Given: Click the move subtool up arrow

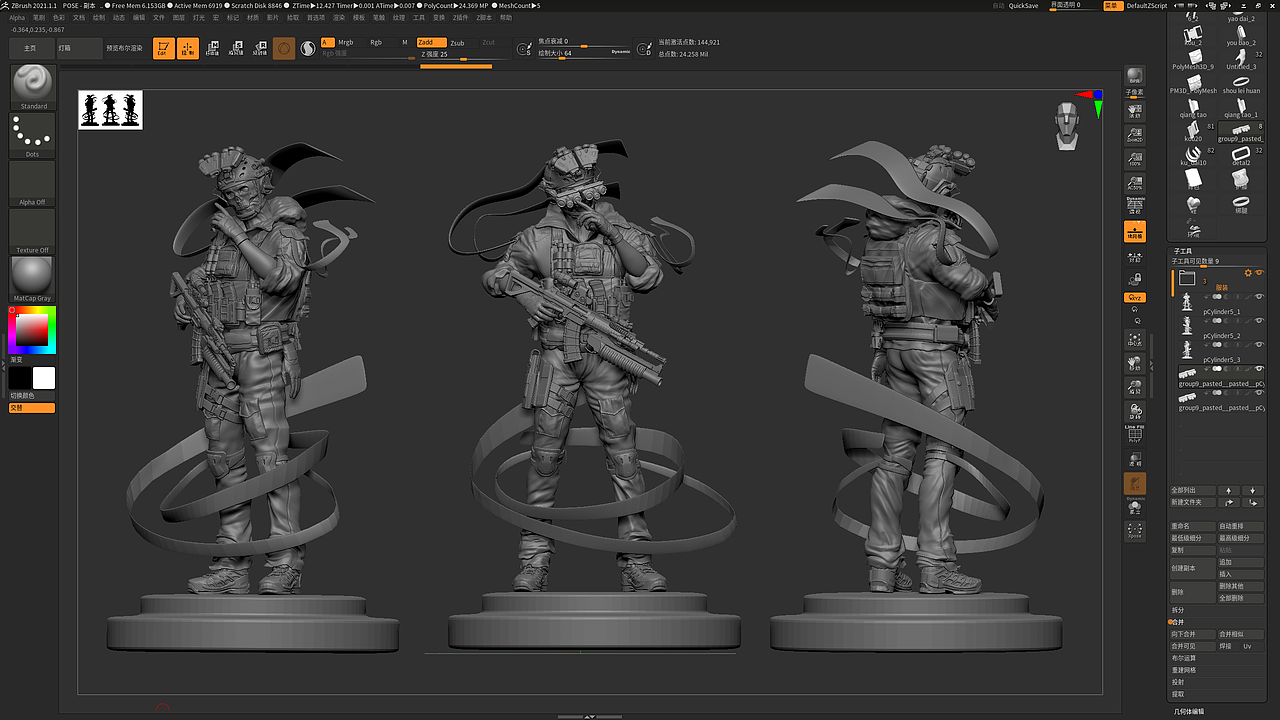Looking at the screenshot, I should (x=1229, y=491).
